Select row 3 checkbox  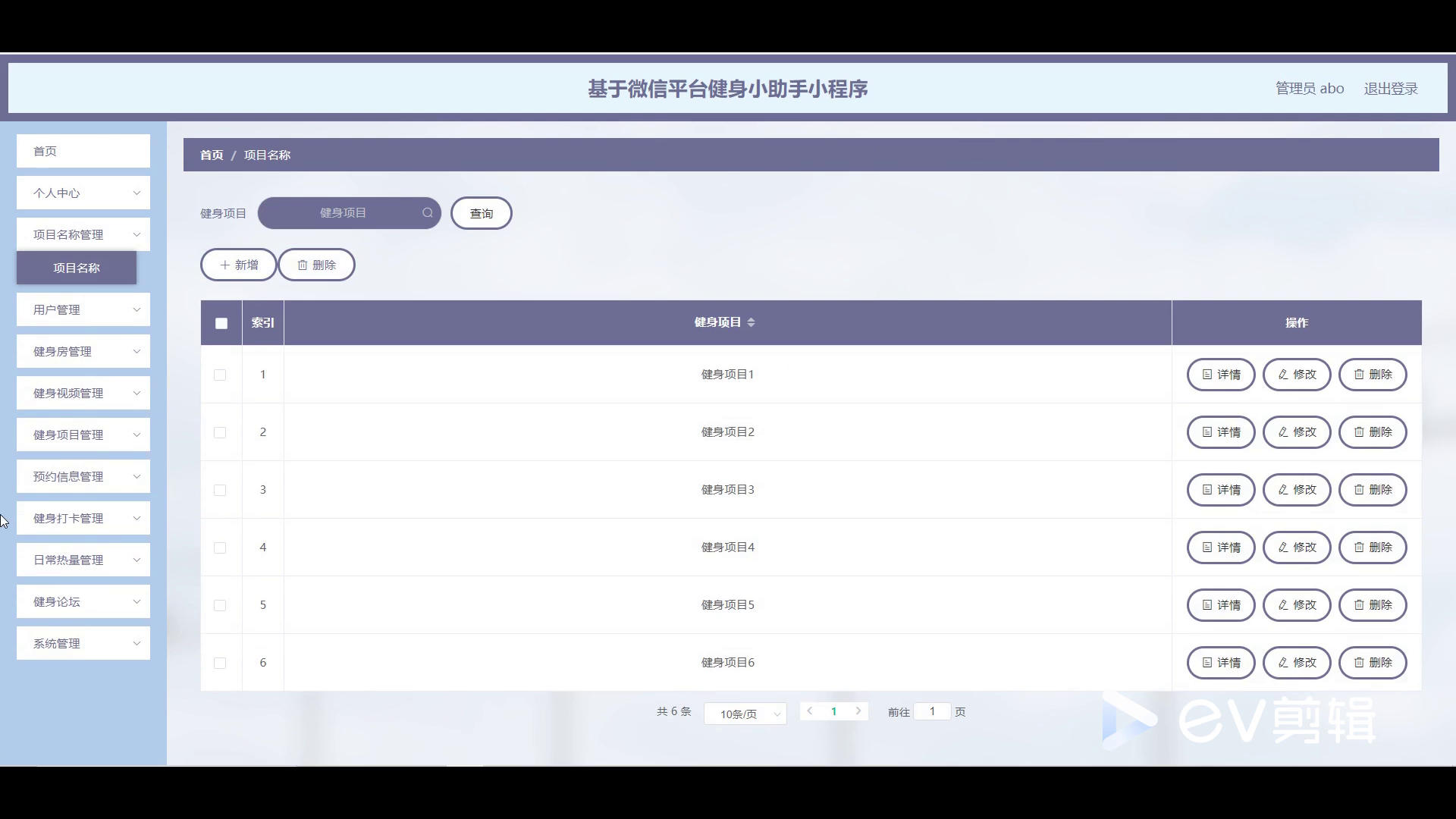coord(220,490)
